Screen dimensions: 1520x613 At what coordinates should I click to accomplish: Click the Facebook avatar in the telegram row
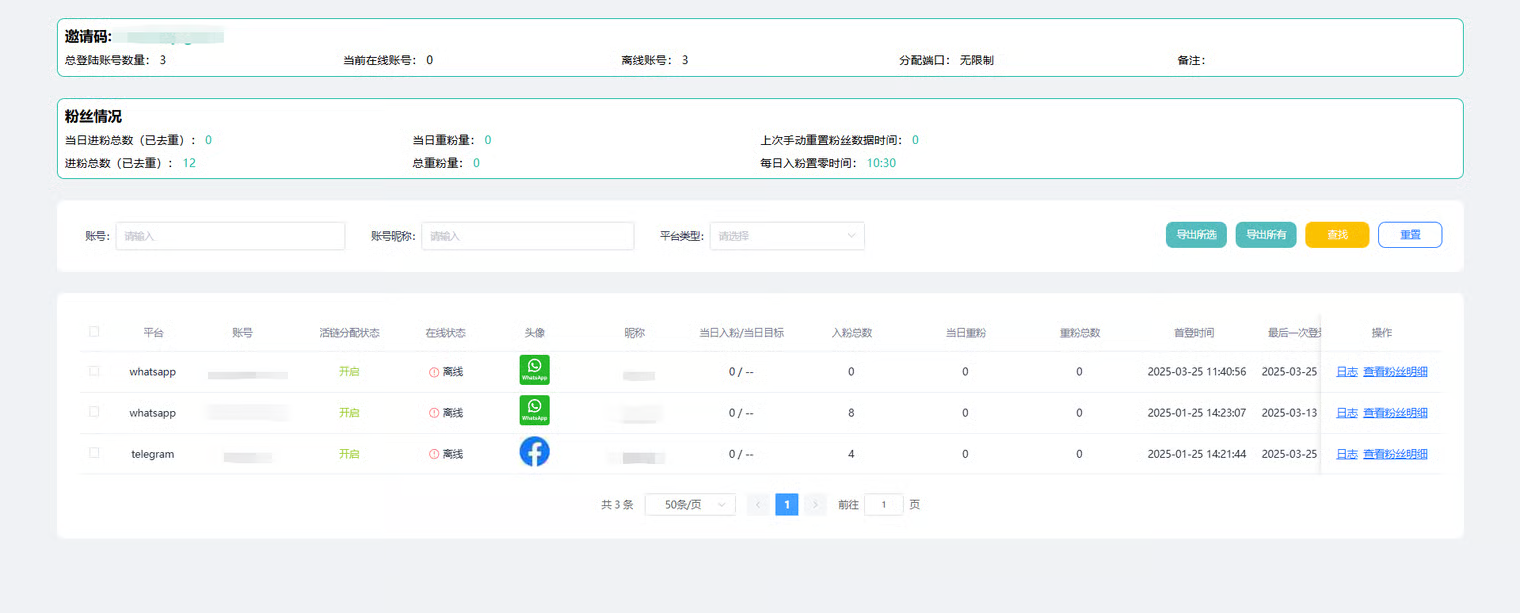(x=534, y=452)
